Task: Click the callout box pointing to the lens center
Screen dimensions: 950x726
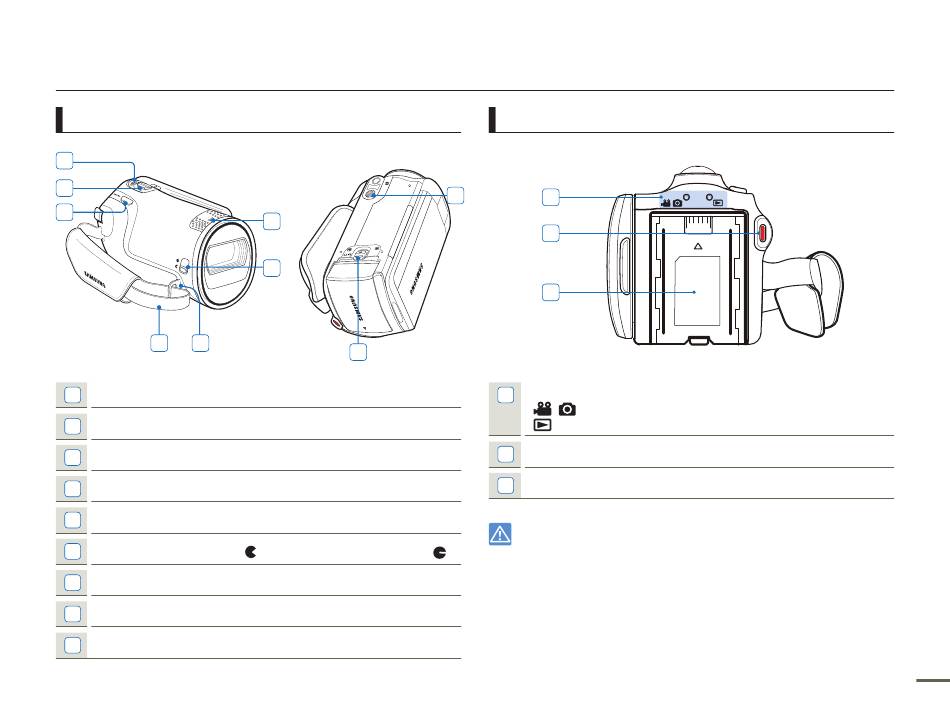Action: click(272, 267)
